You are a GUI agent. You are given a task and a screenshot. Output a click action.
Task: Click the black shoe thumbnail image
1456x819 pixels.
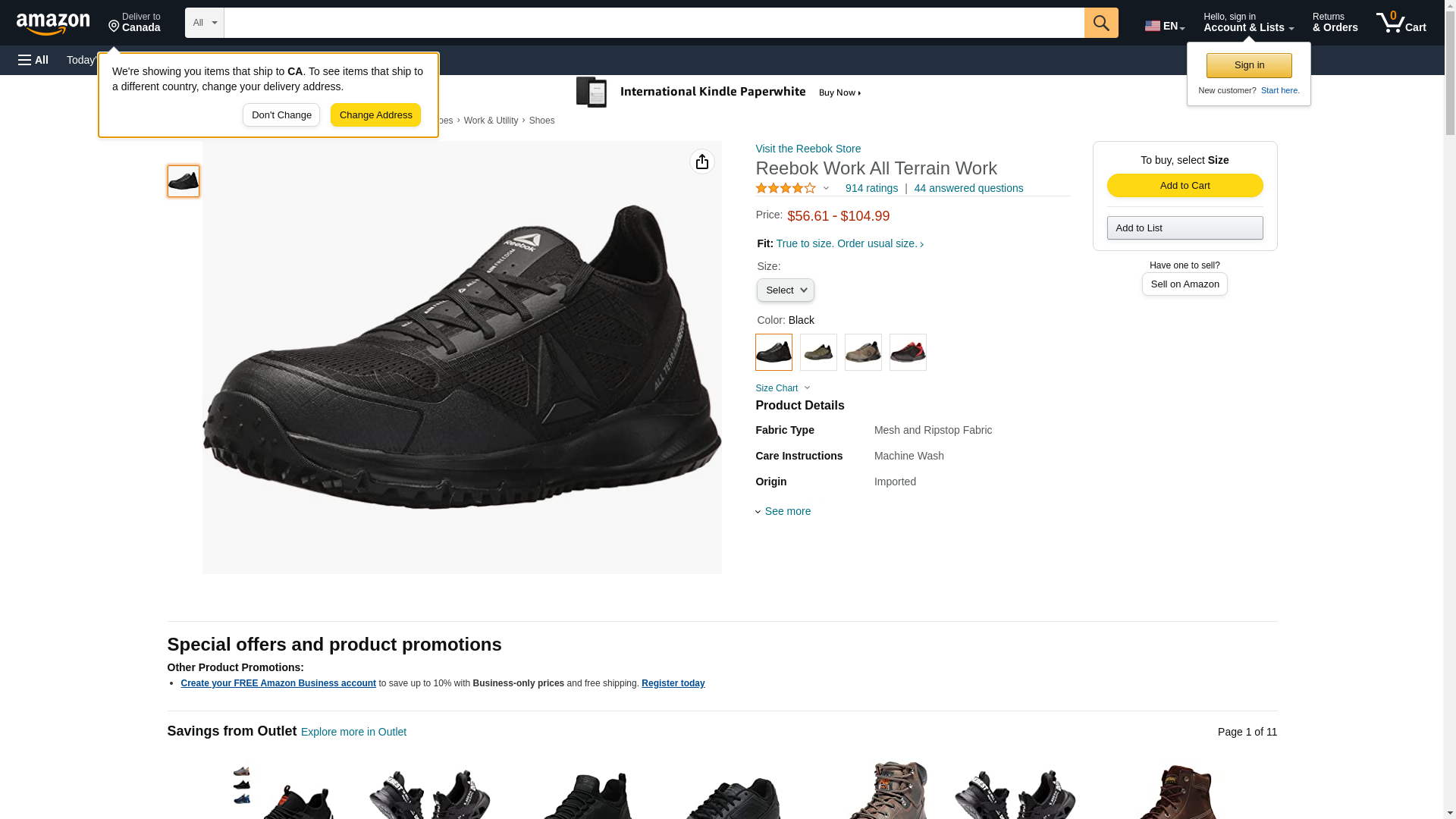[x=184, y=181]
